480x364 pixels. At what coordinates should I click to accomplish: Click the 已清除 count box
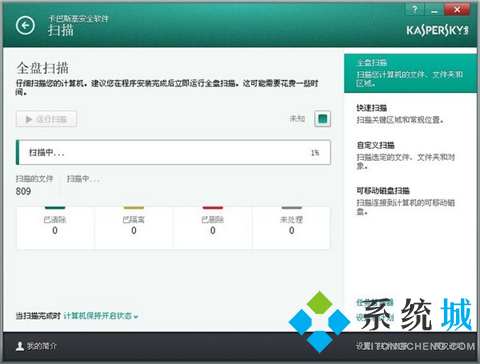coord(55,228)
